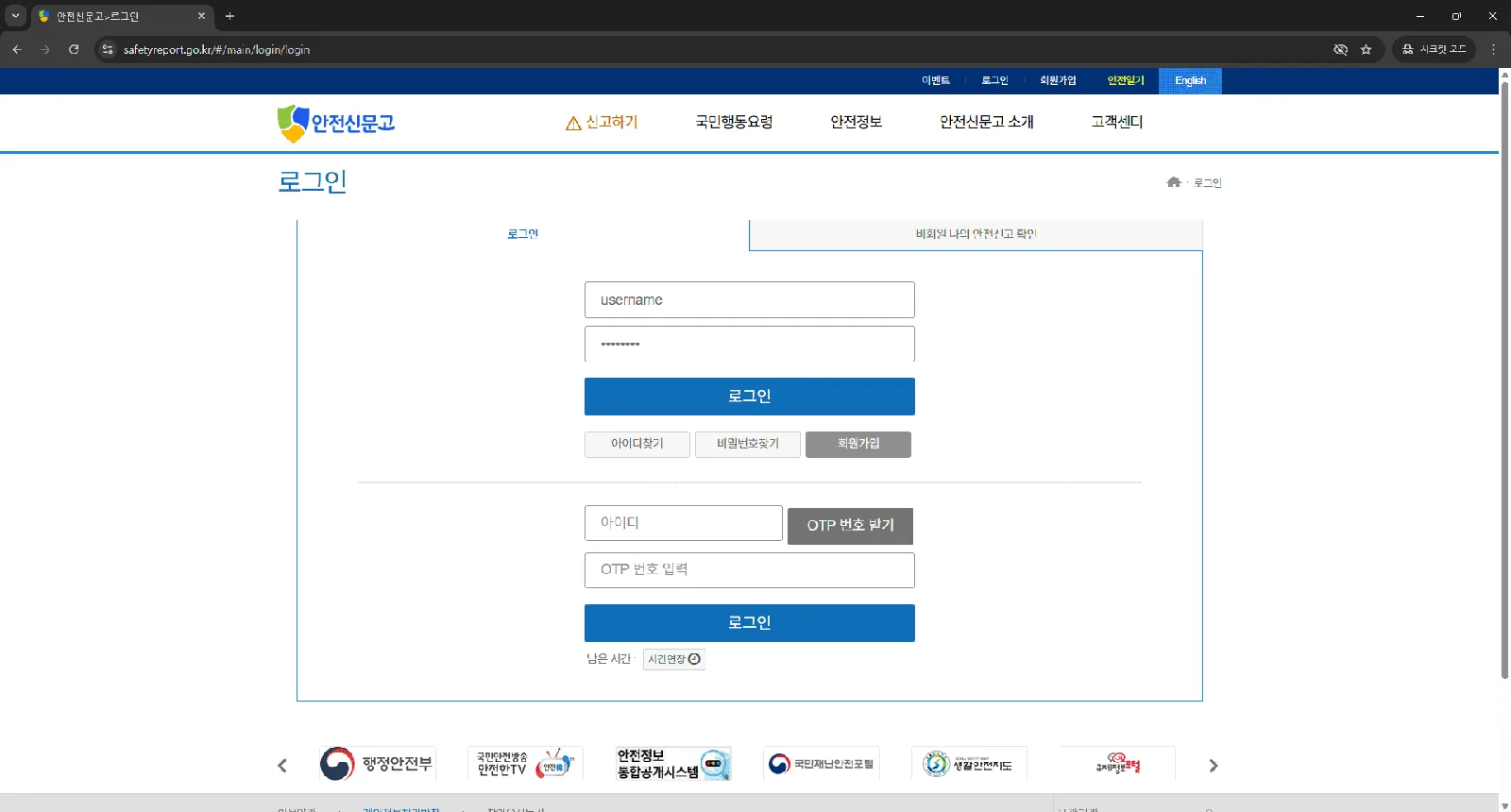Open the 안전신문고 소개 menu
Image resolution: width=1511 pixels, height=812 pixels.
click(987, 122)
